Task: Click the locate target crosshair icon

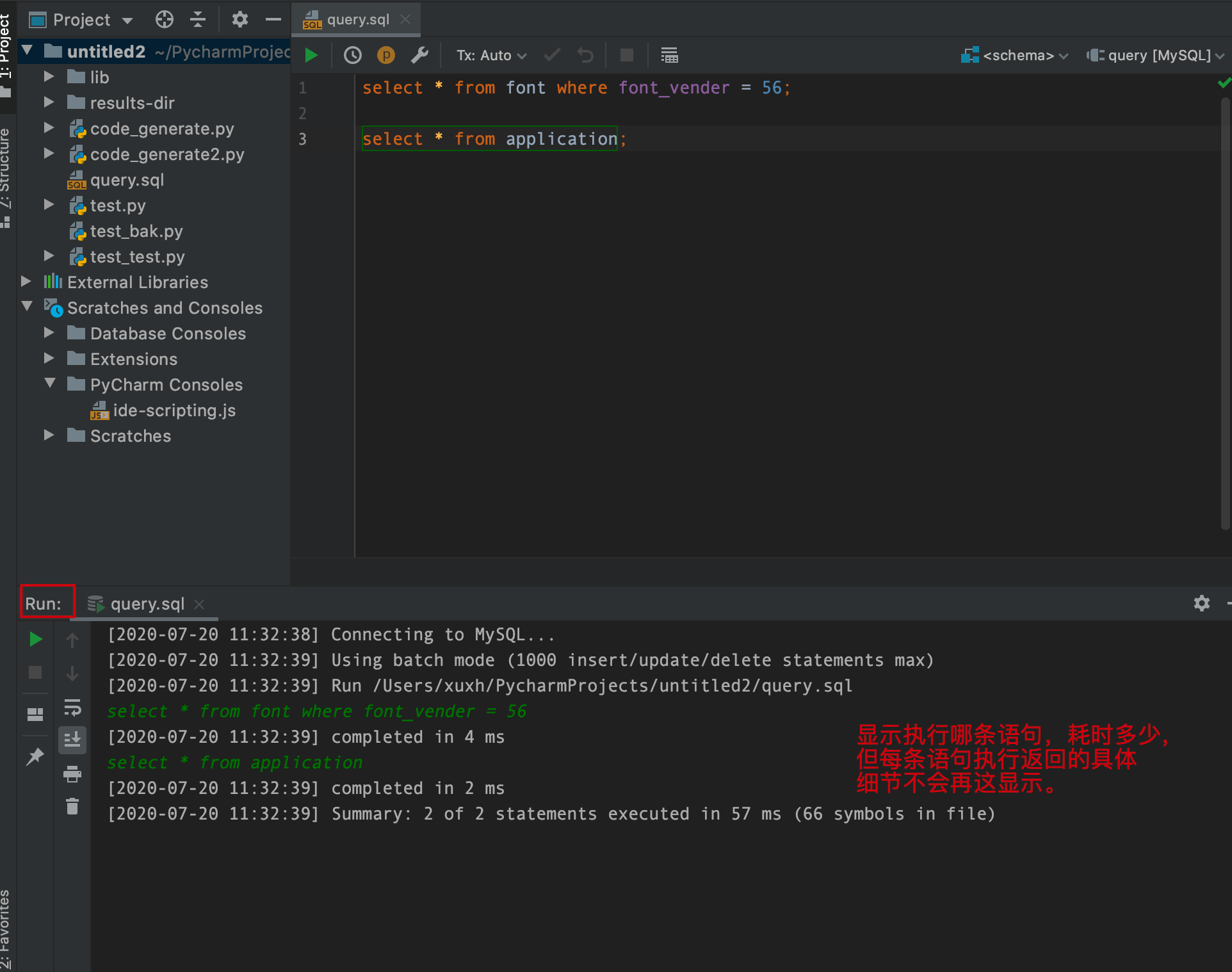Action: (x=165, y=20)
